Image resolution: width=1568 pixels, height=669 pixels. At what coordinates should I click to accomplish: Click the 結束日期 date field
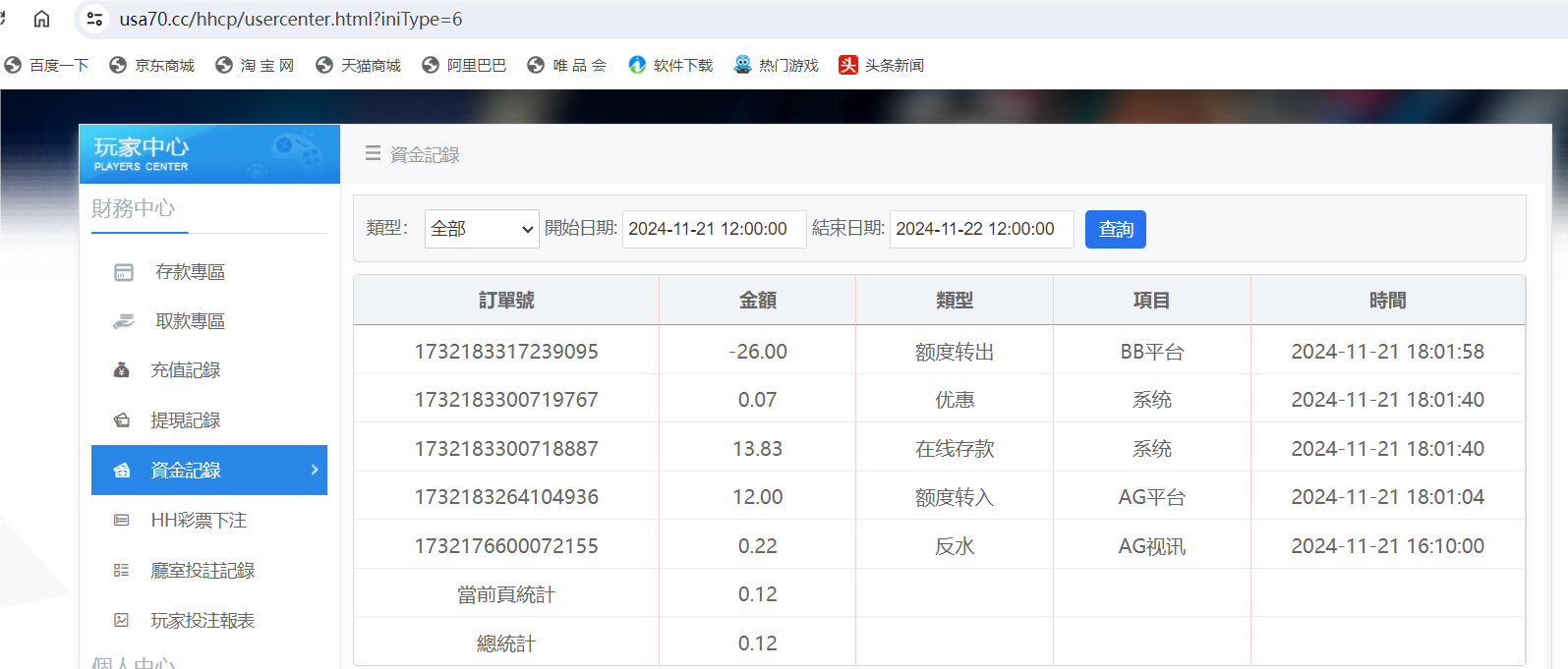tap(981, 229)
